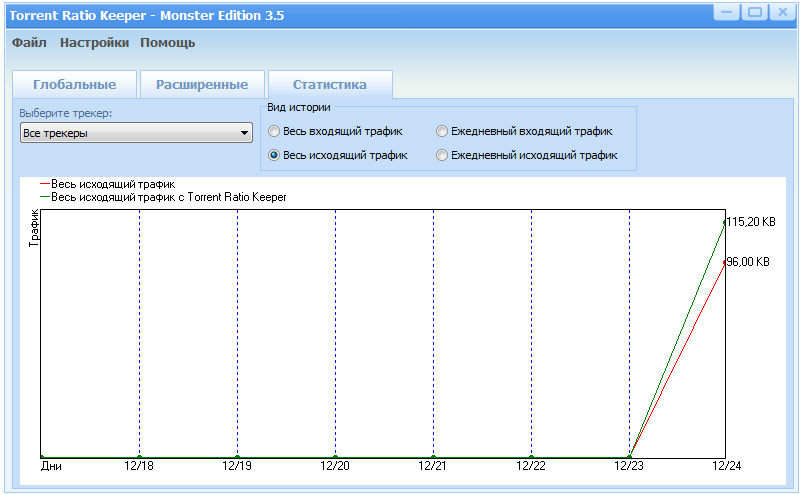Select the Статистика tab
This screenshot has width=800, height=495.
tap(330, 84)
